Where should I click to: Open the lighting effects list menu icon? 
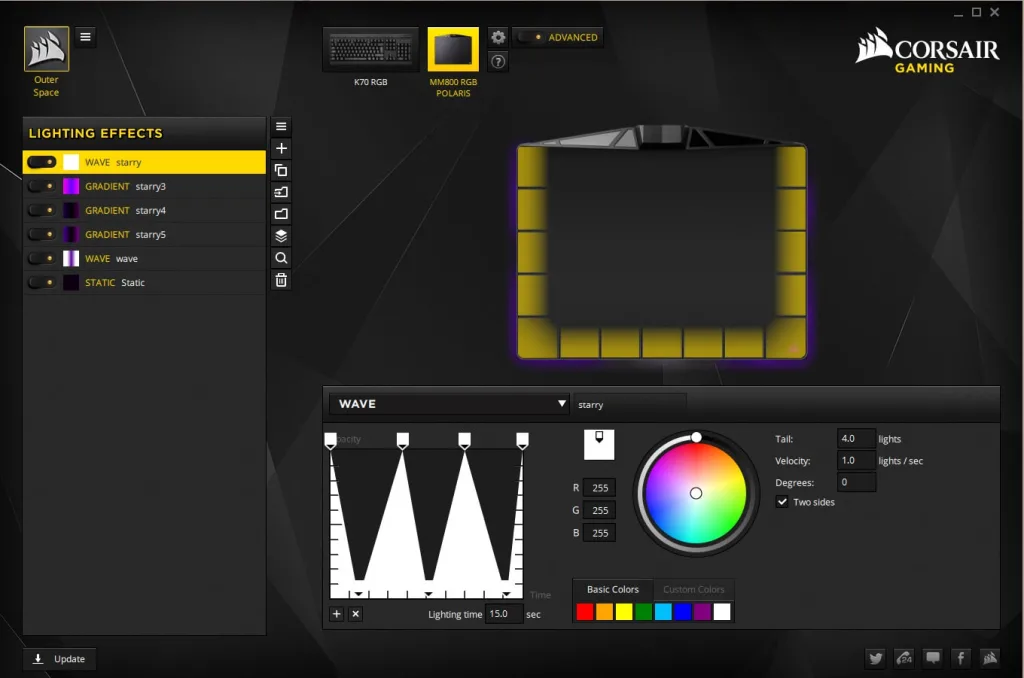tap(281, 127)
